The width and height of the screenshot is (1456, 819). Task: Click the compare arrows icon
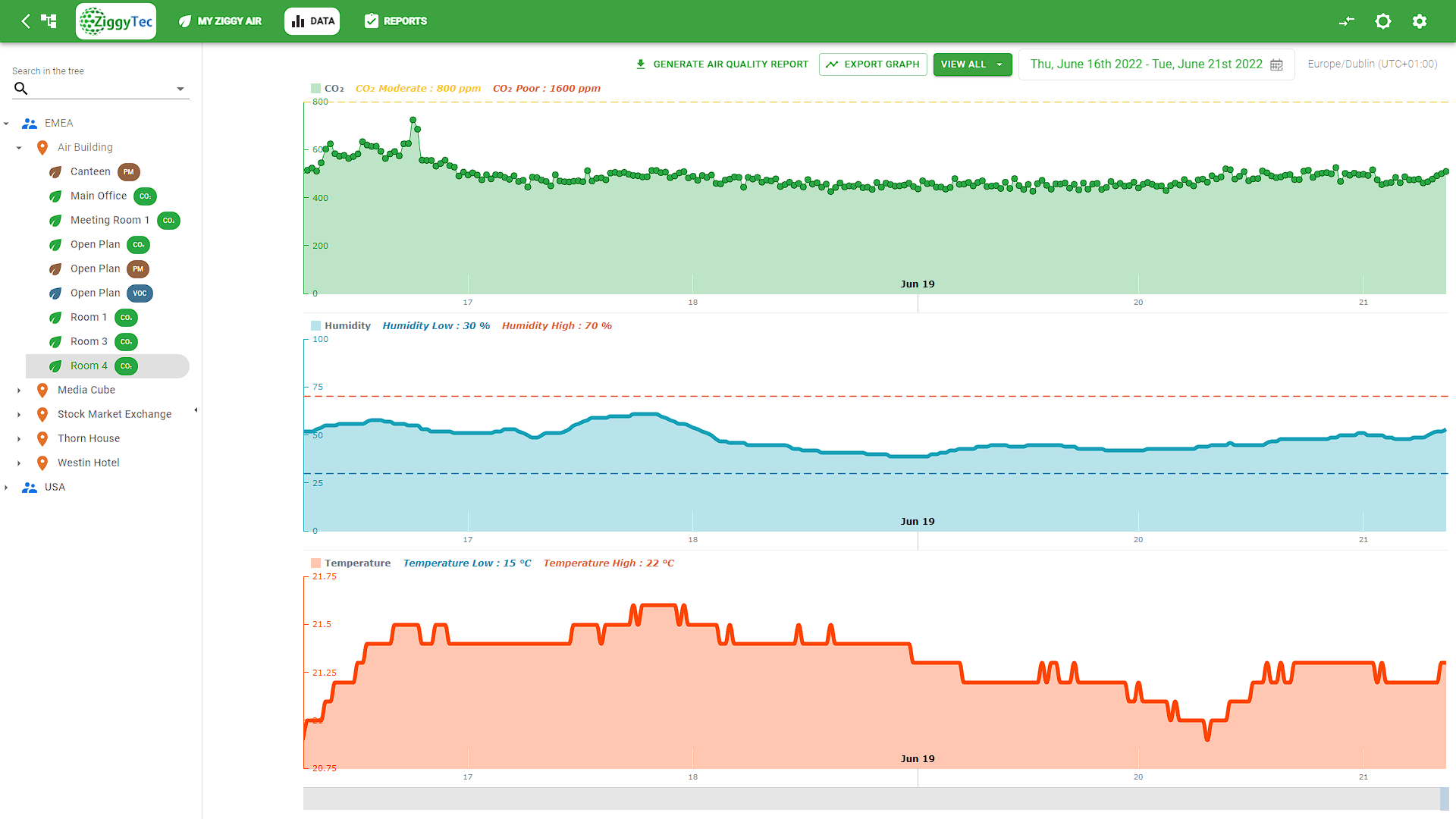click(1347, 21)
